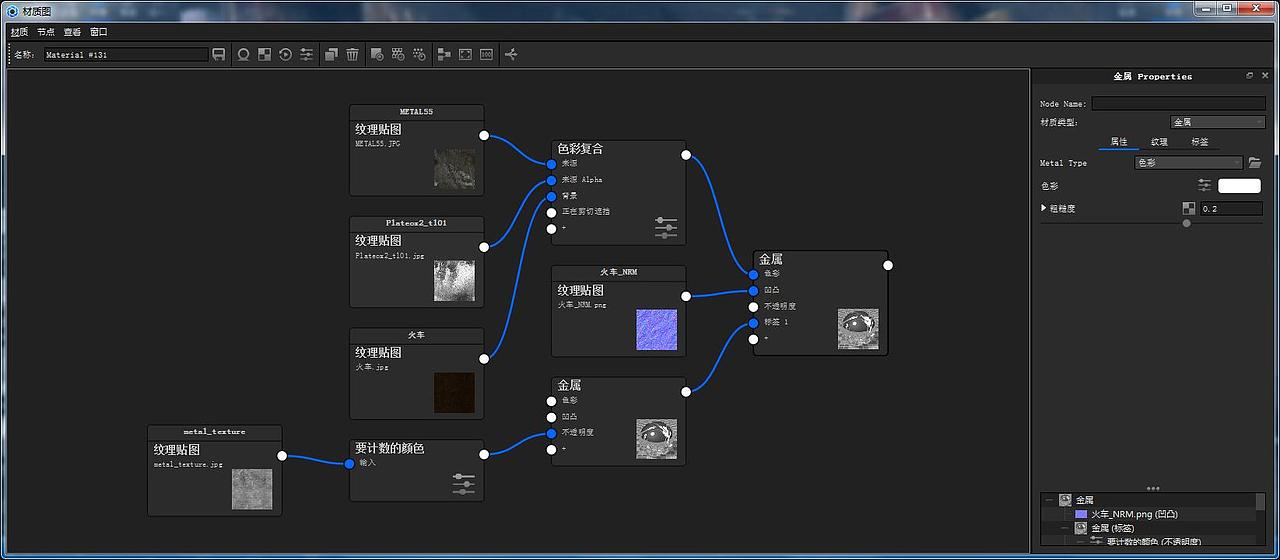Collapse the root 金属 item in the tree
Image resolution: width=1280 pixels, height=560 pixels.
click(1048, 500)
